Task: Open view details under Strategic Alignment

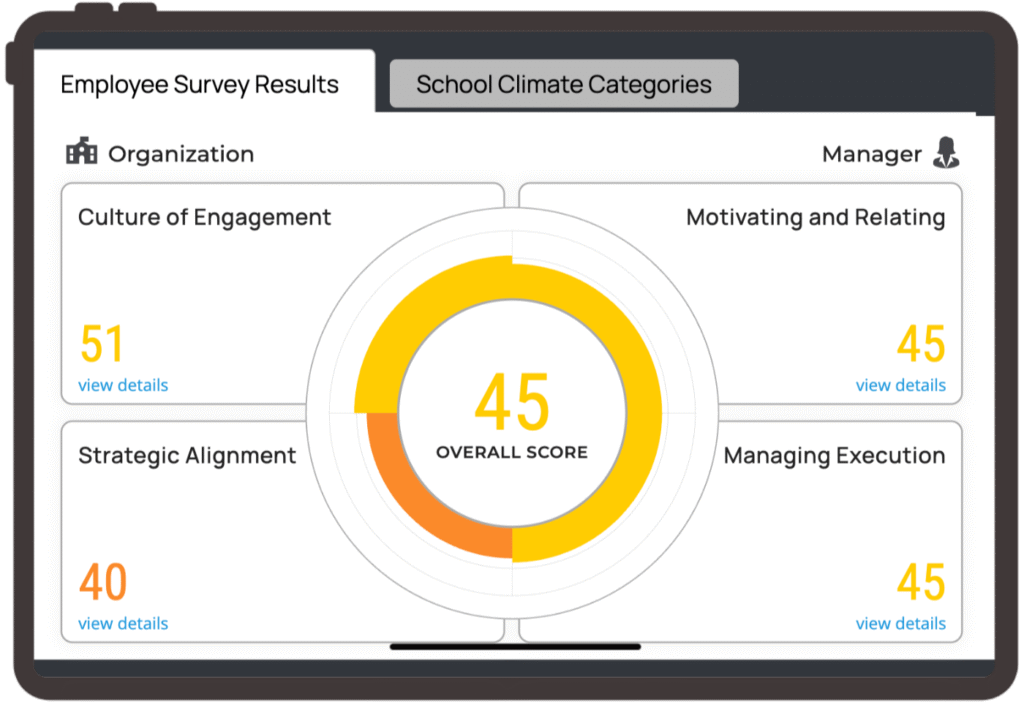Action: pyautogui.click(x=123, y=623)
